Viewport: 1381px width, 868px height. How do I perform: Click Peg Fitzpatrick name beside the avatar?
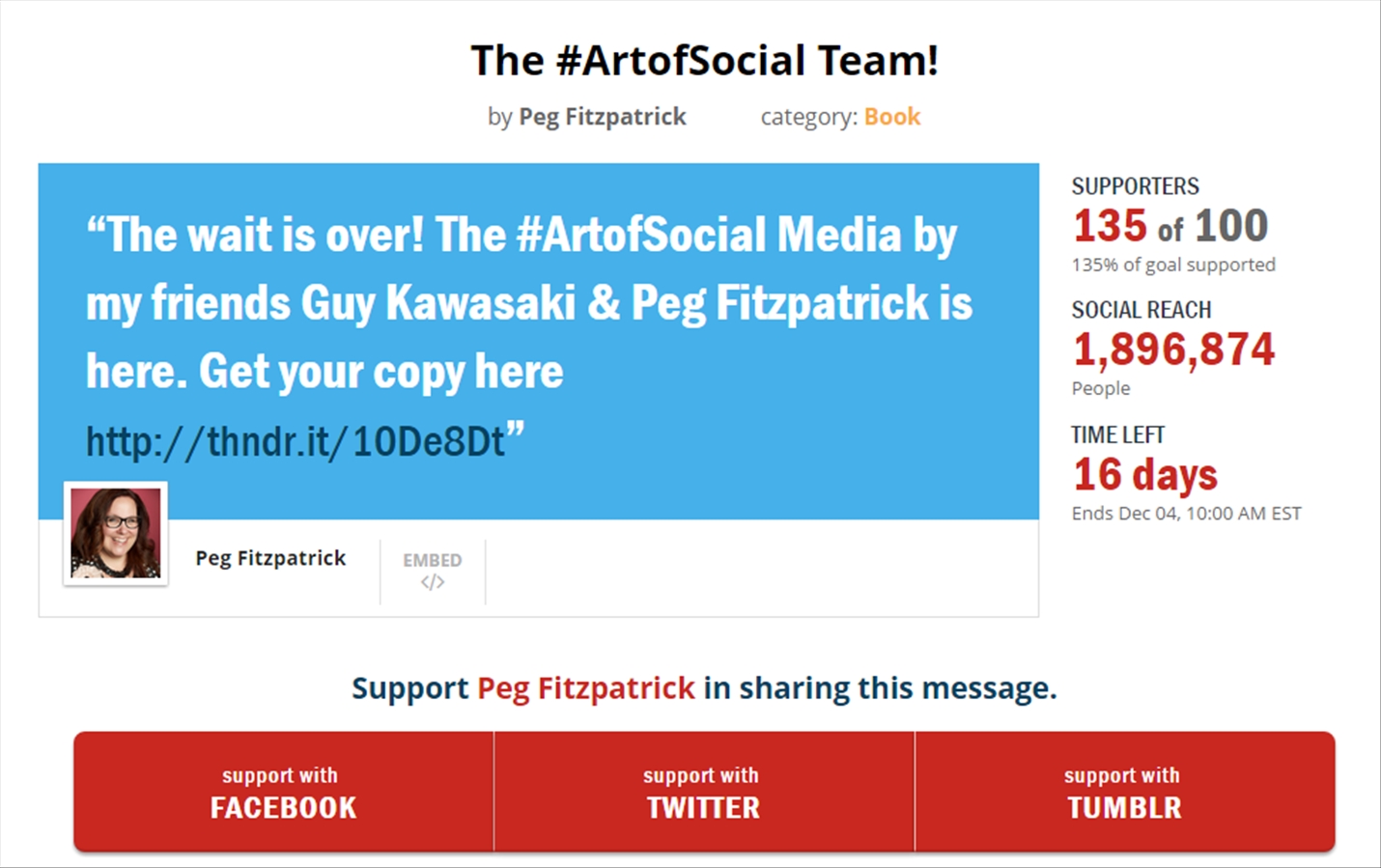(270, 558)
